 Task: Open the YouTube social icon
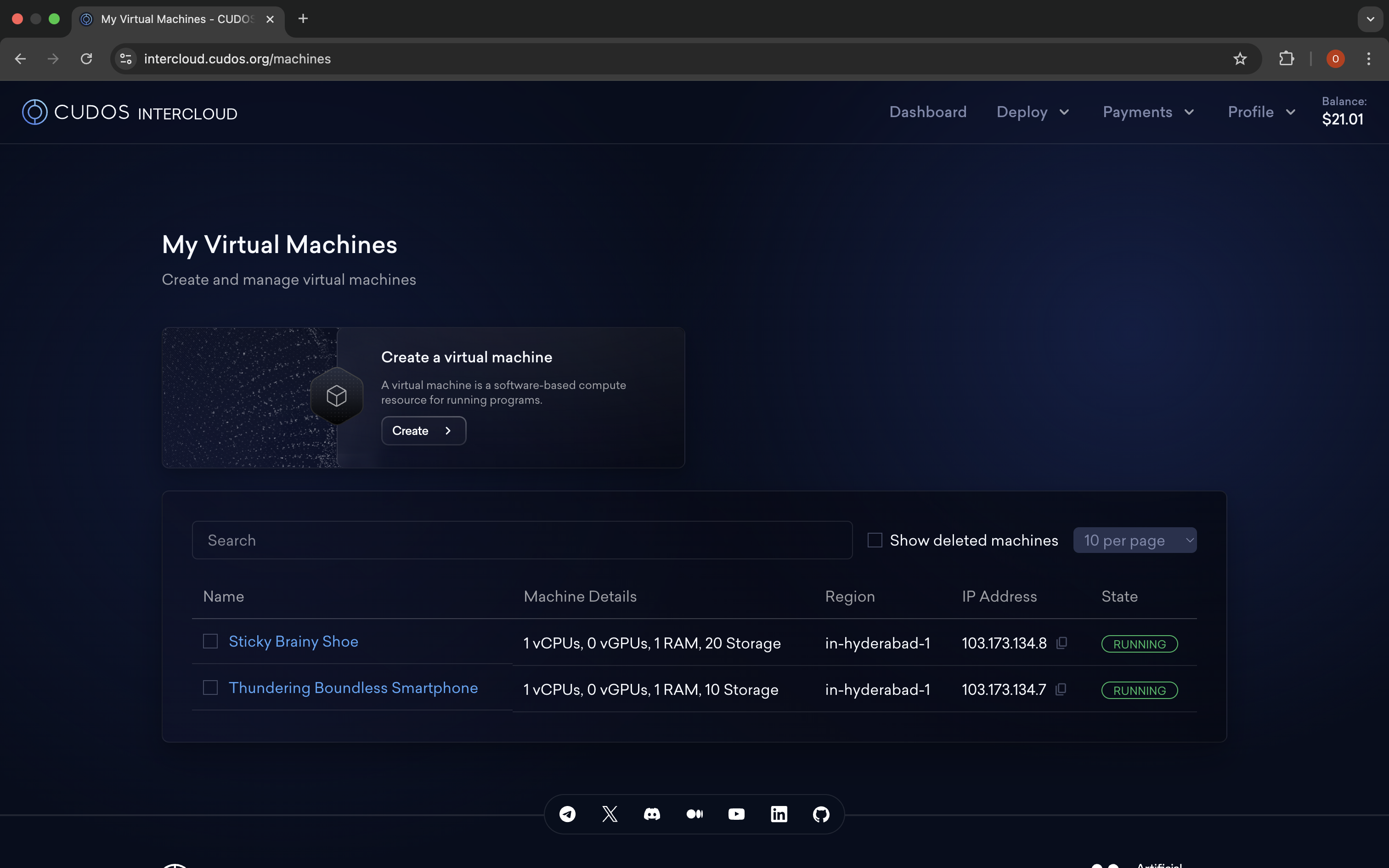[x=736, y=814]
